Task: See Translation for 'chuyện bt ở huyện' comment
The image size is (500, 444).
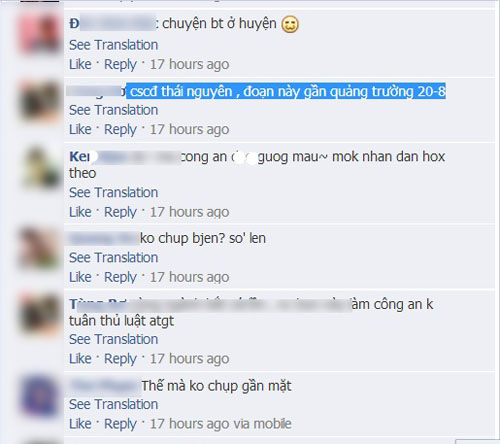Action: click(x=113, y=45)
